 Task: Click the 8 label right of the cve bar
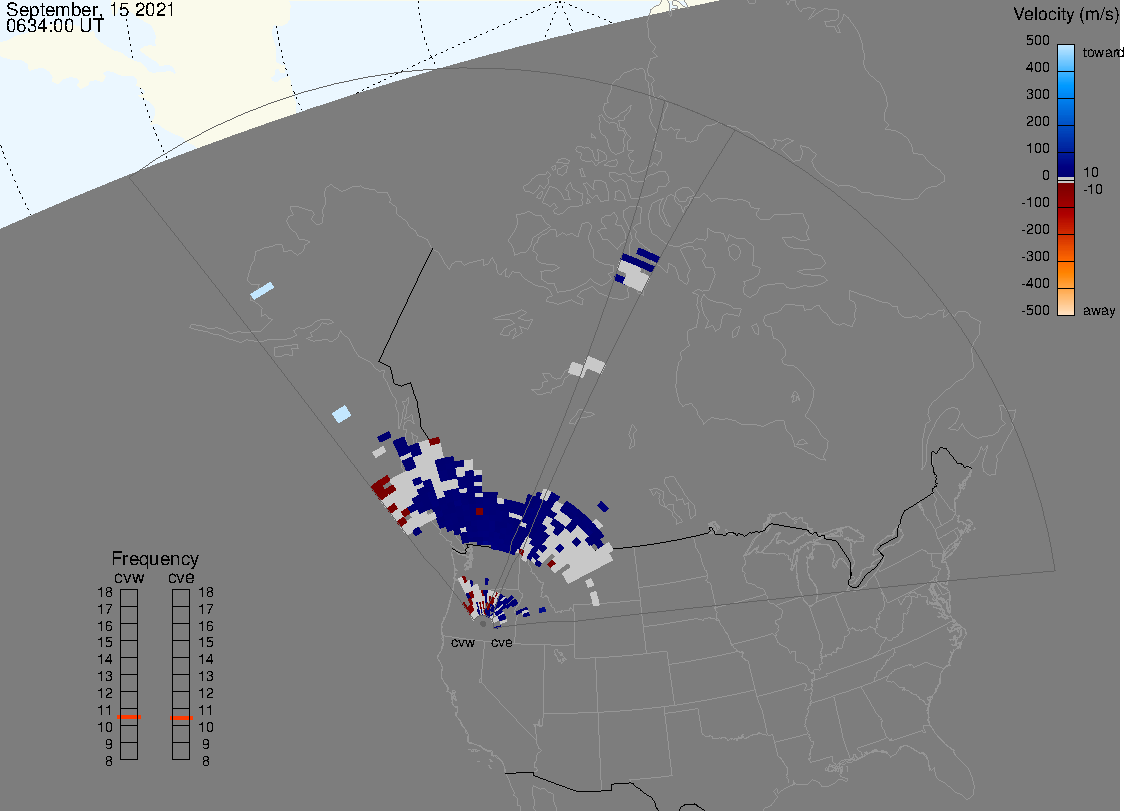point(206,761)
